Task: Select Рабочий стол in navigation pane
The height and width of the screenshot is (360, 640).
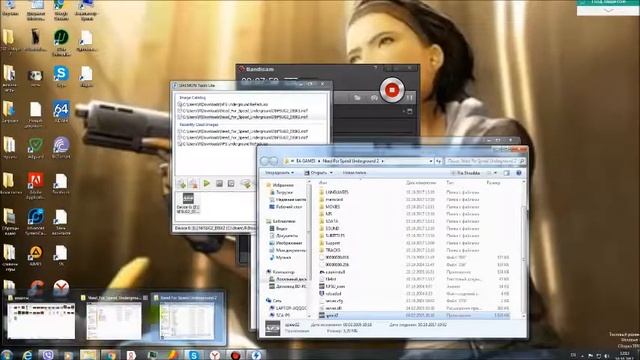Action: [285, 207]
